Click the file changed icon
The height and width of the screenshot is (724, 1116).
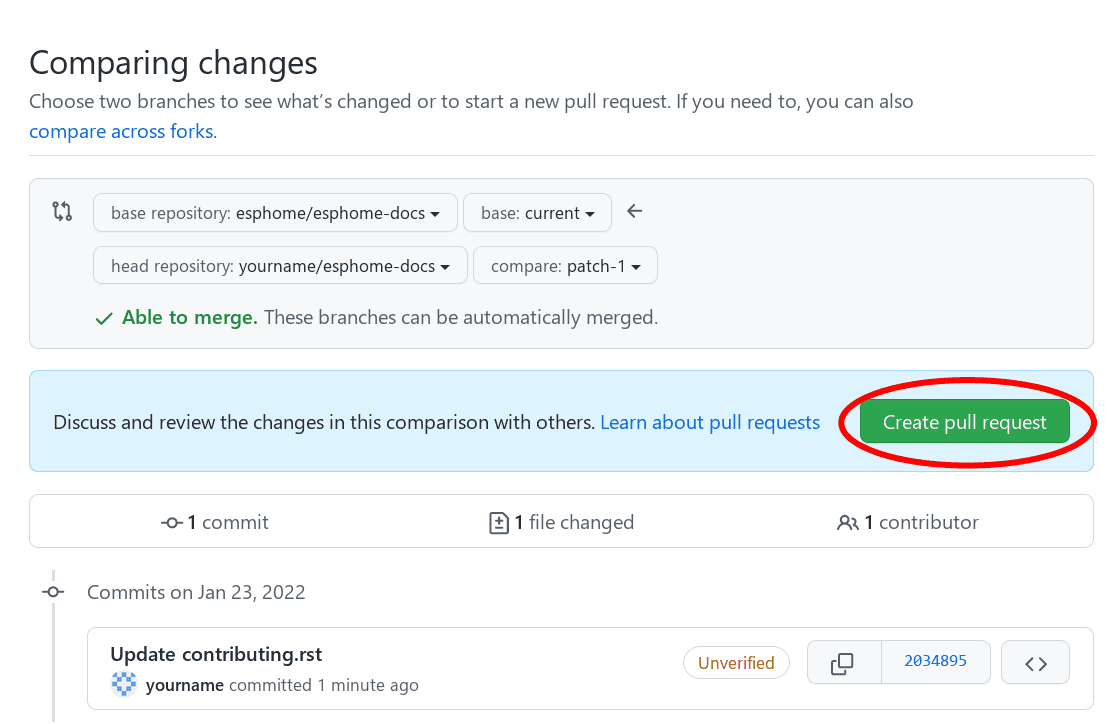point(500,521)
